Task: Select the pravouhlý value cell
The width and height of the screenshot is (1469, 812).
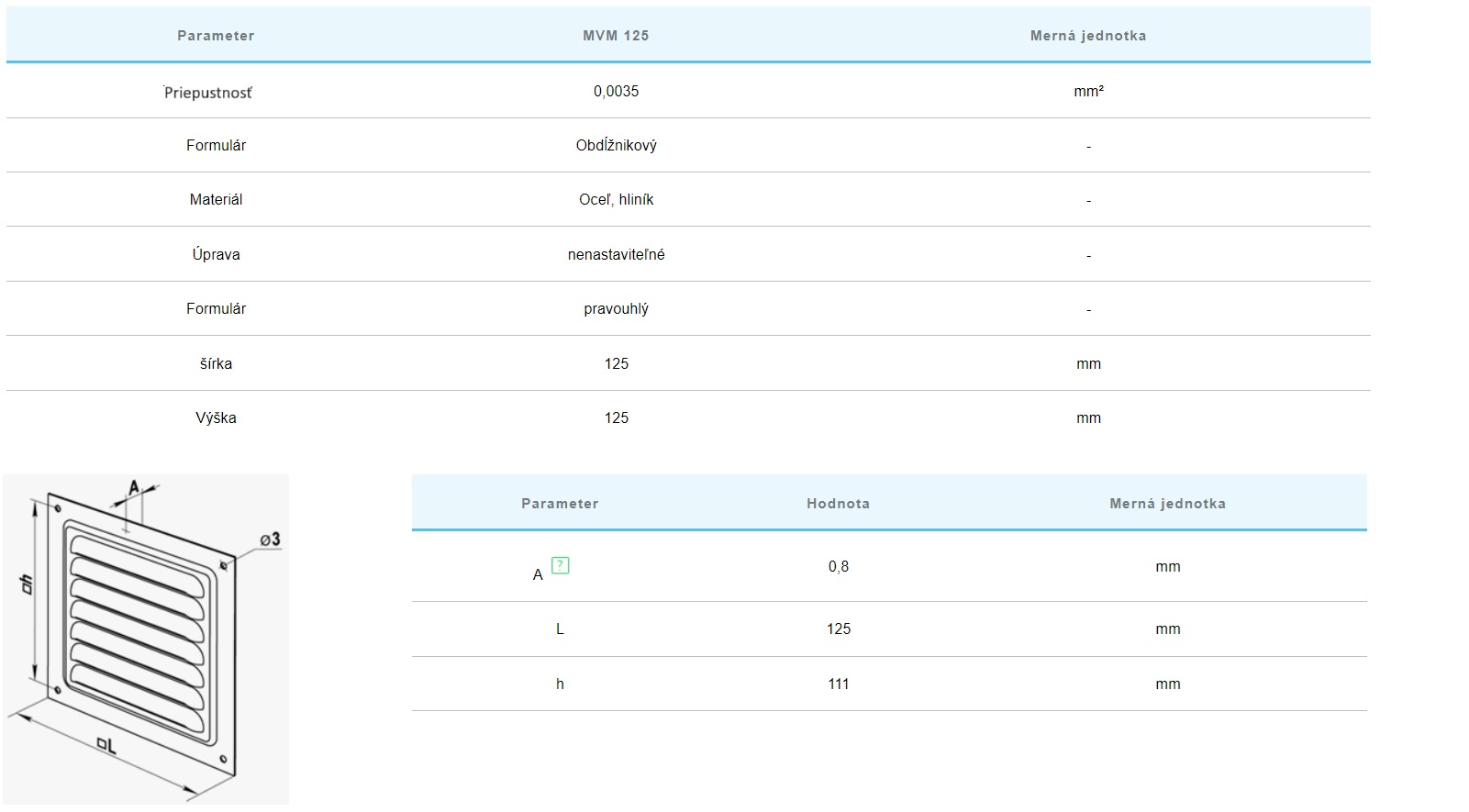Action: coord(616,308)
